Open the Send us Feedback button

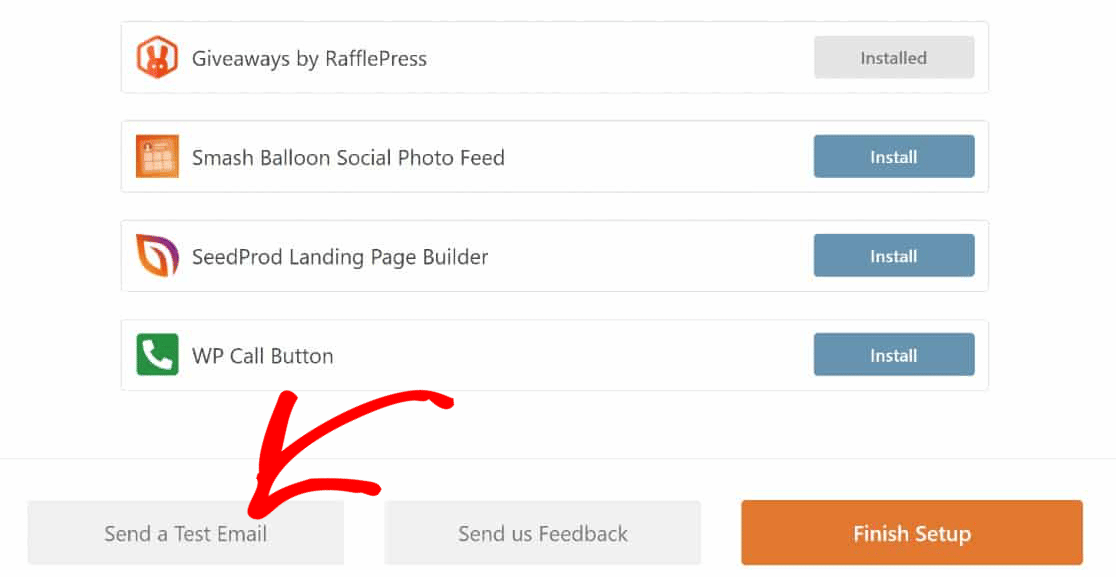[542, 533]
